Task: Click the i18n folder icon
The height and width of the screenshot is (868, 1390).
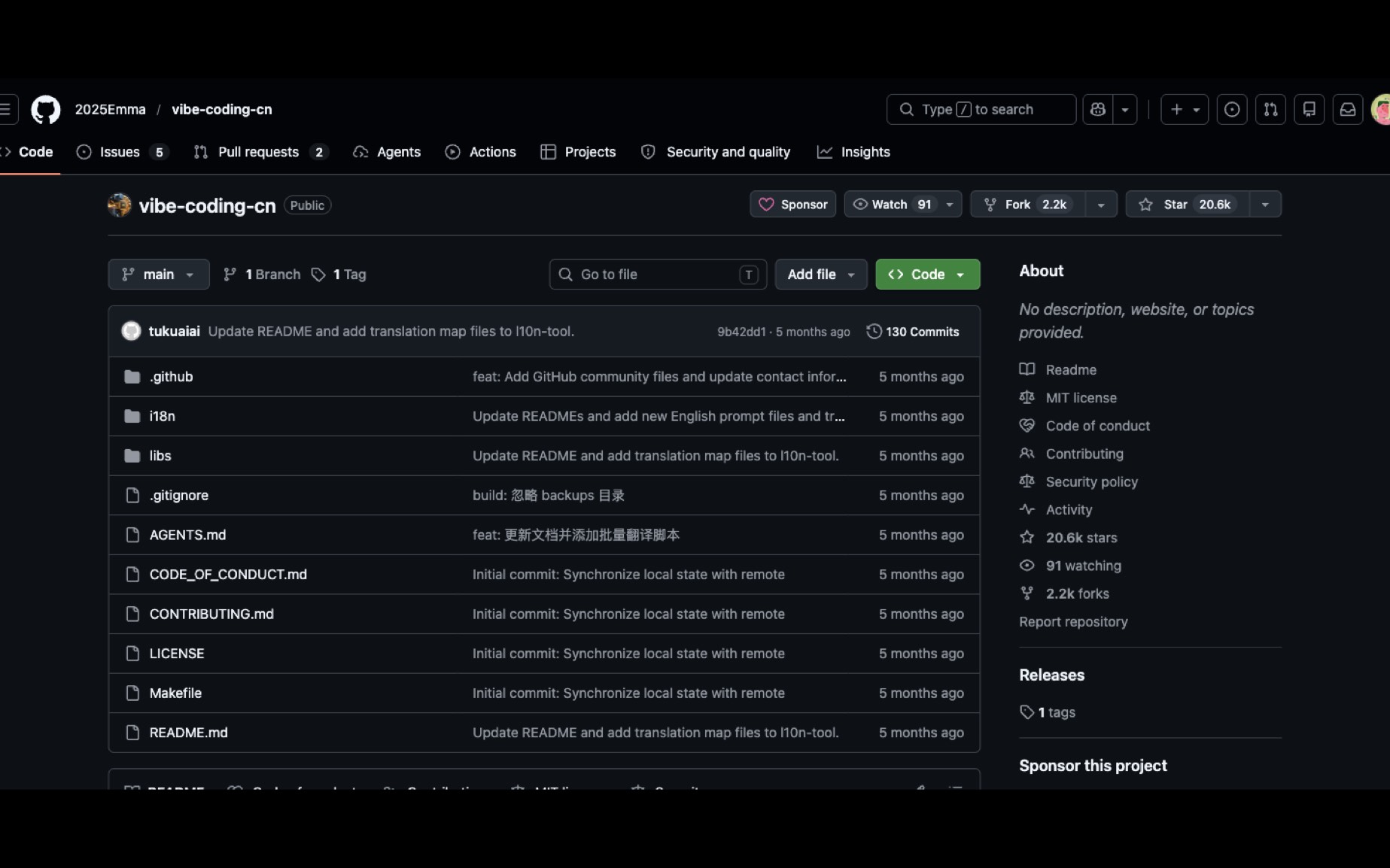Action: click(x=132, y=416)
